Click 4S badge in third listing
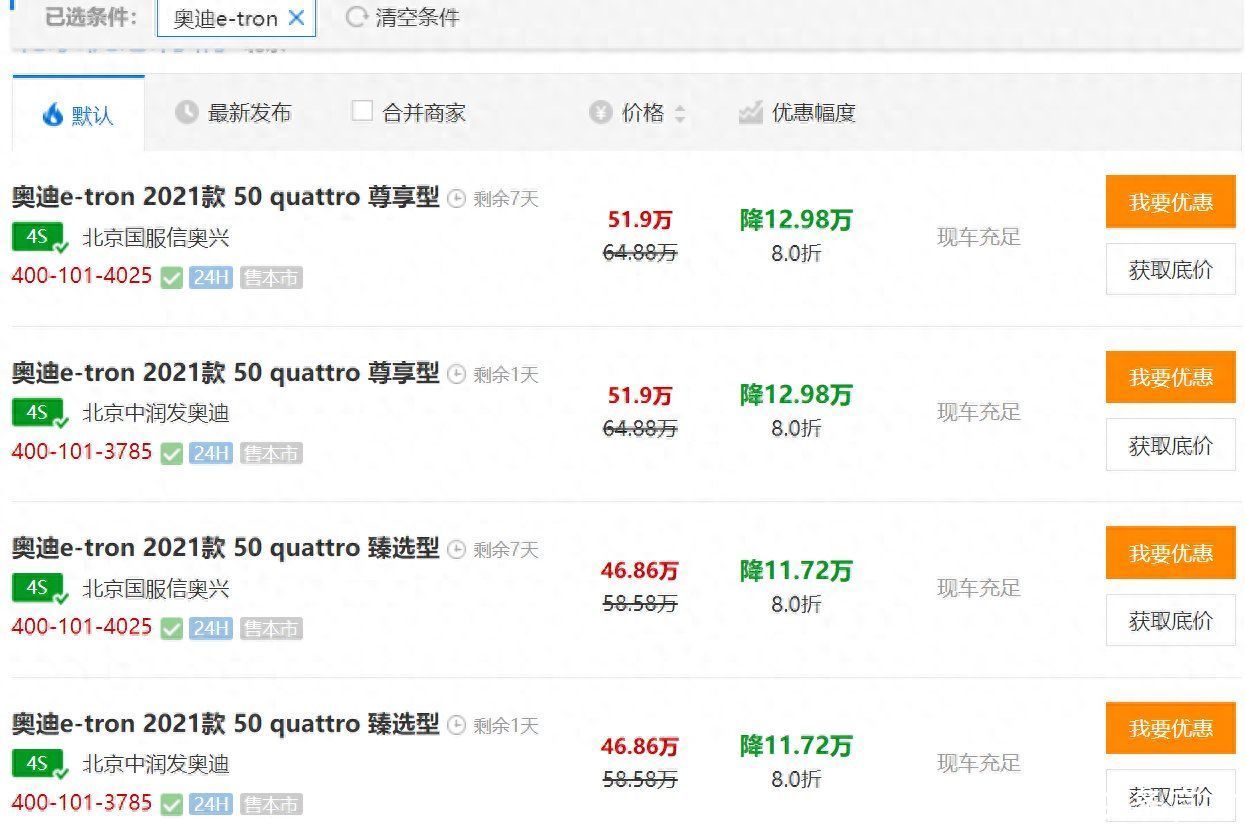The width and height of the screenshot is (1245, 828). [x=40, y=589]
